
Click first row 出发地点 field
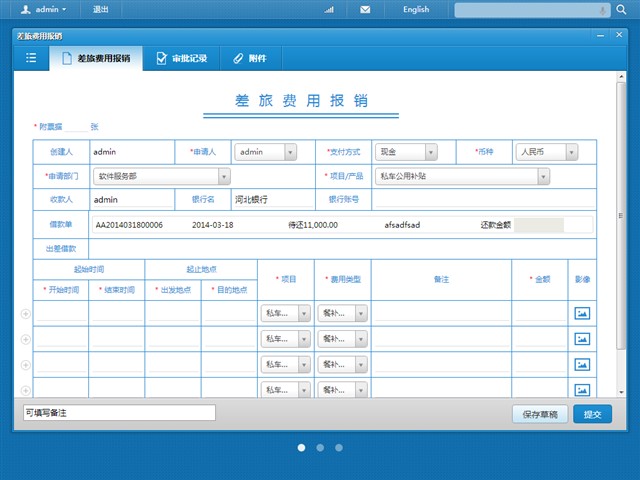173,313
